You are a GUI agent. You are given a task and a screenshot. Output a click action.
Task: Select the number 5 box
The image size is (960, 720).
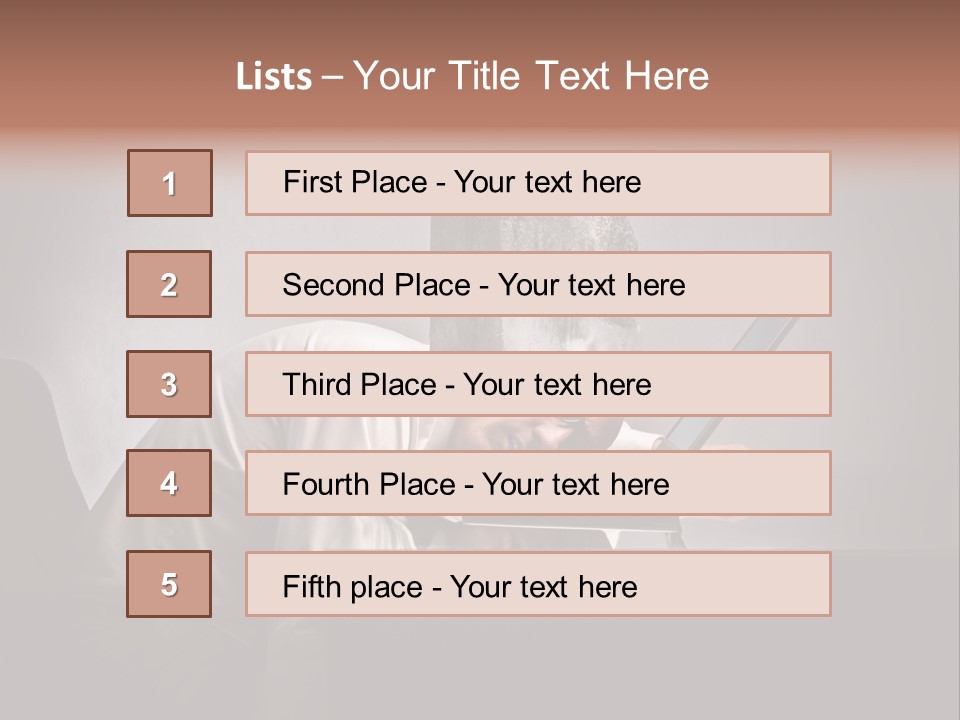tap(169, 584)
